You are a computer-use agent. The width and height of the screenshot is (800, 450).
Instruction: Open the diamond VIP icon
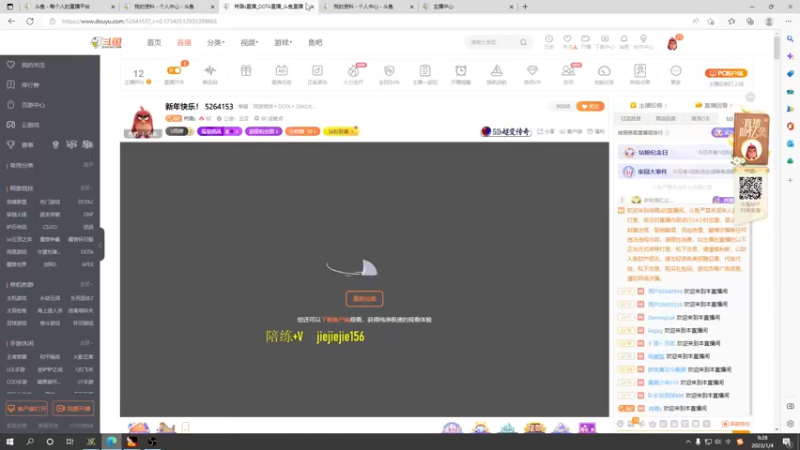coord(532,70)
